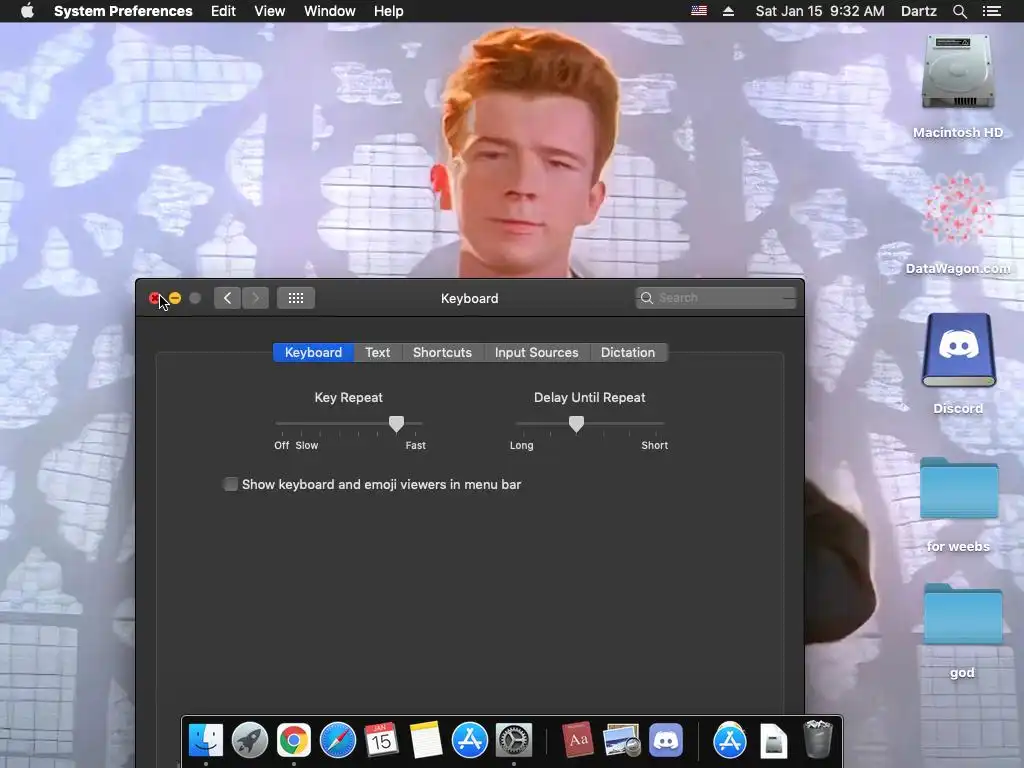Switch to the Text tab
Viewport: 1024px width, 768px height.
[x=377, y=352]
